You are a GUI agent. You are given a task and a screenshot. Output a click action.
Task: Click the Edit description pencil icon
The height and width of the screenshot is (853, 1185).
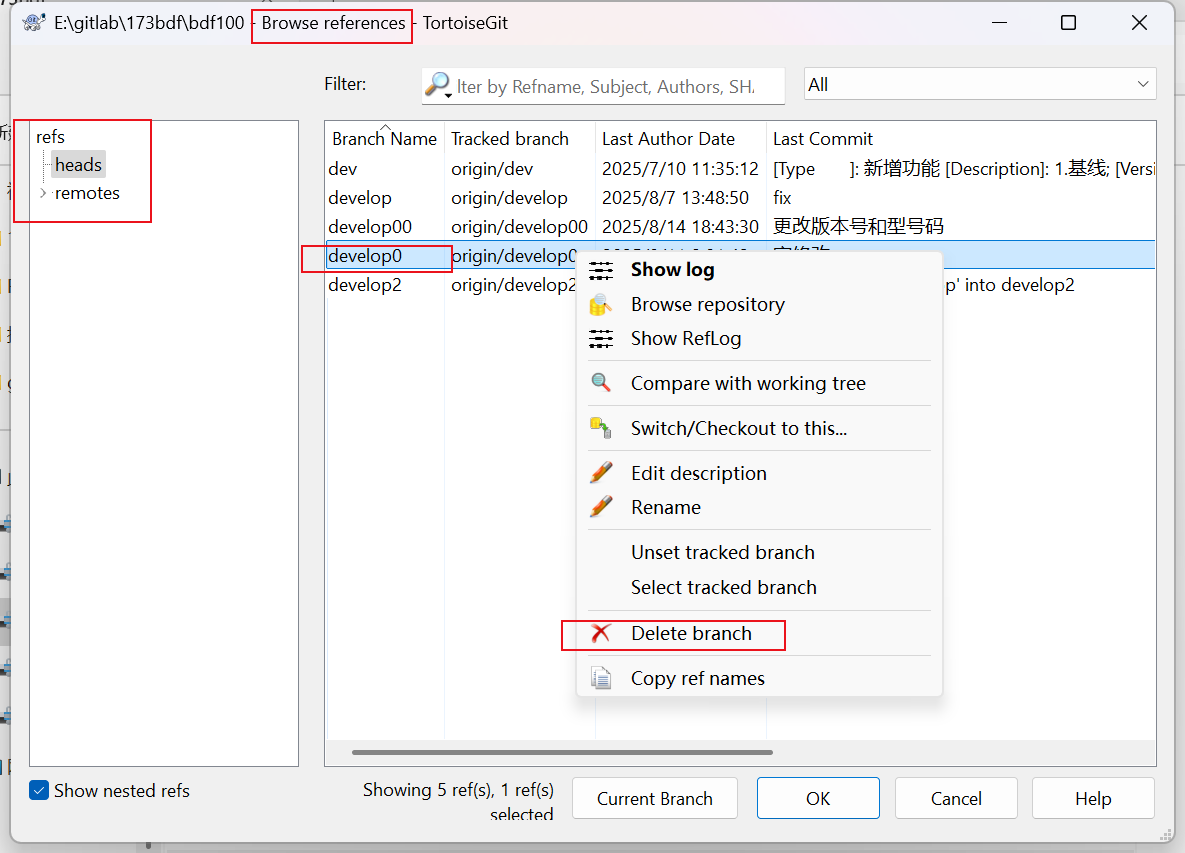(x=601, y=472)
